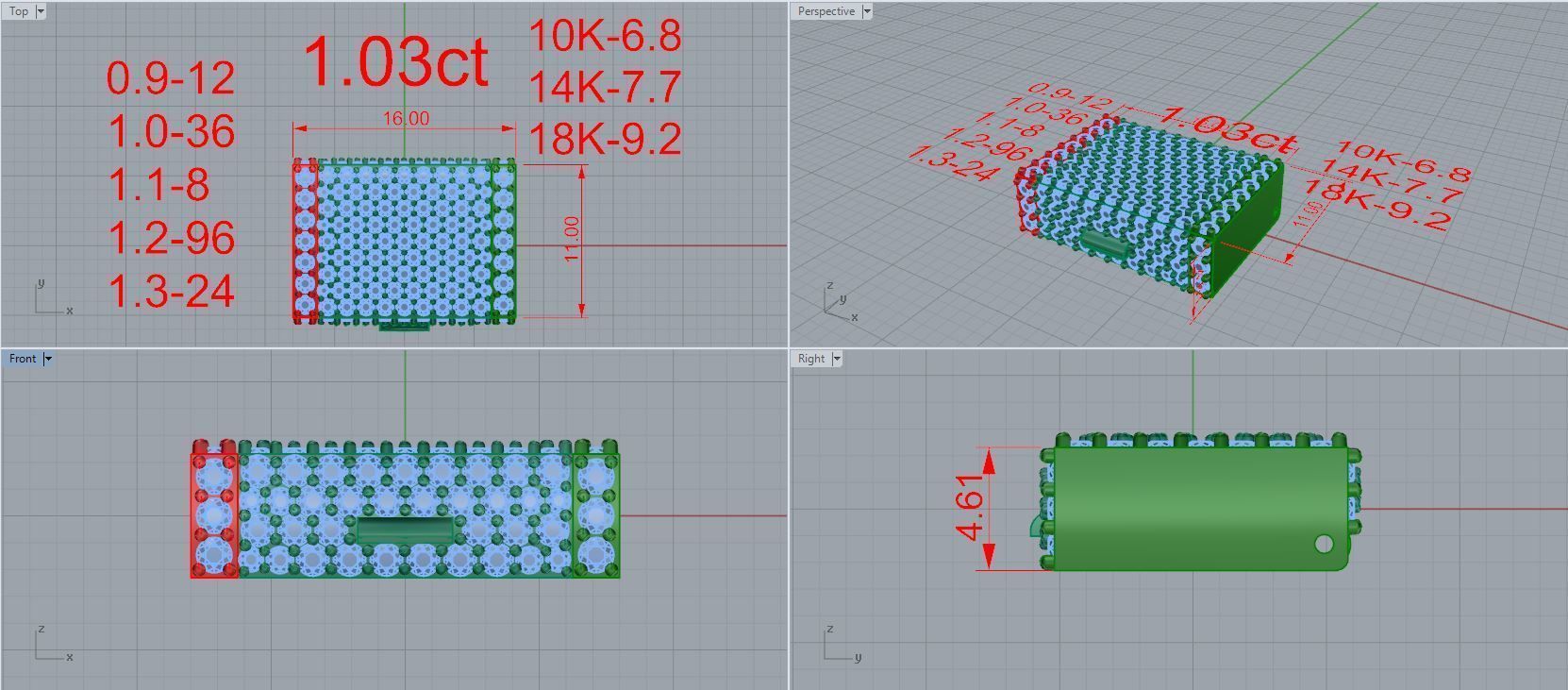Activate the Right viewport title label
Image resolution: width=1568 pixels, height=690 pixels.
(x=811, y=359)
